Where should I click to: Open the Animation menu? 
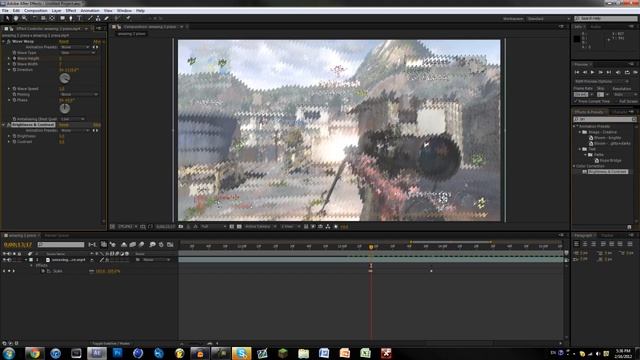[x=90, y=11]
